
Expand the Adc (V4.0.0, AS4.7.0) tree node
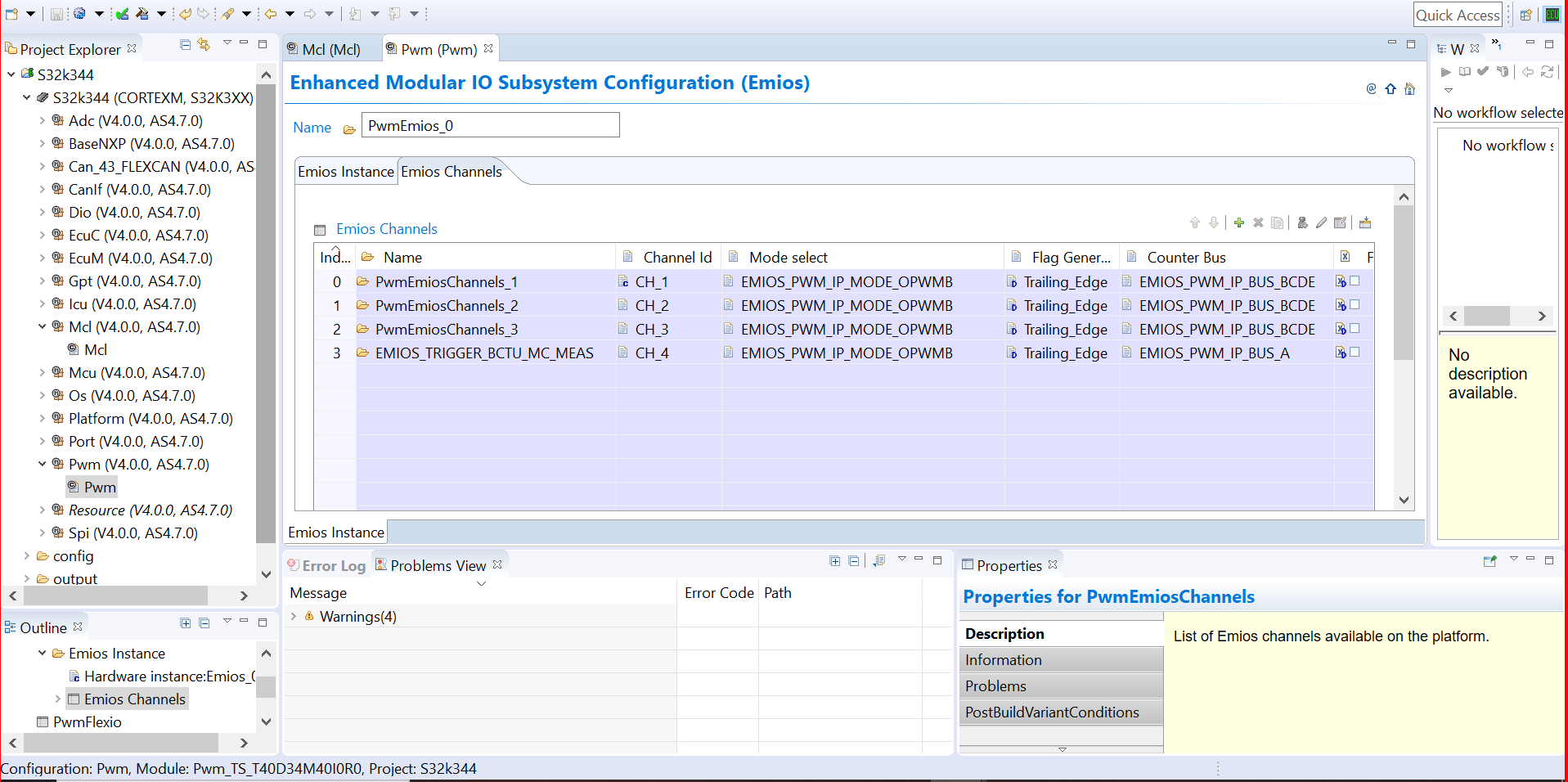[x=43, y=120]
